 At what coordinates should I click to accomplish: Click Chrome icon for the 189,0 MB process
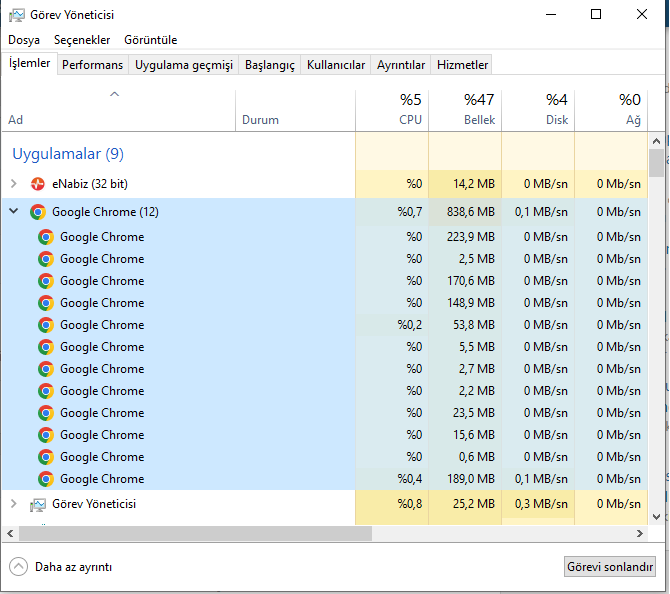46,479
